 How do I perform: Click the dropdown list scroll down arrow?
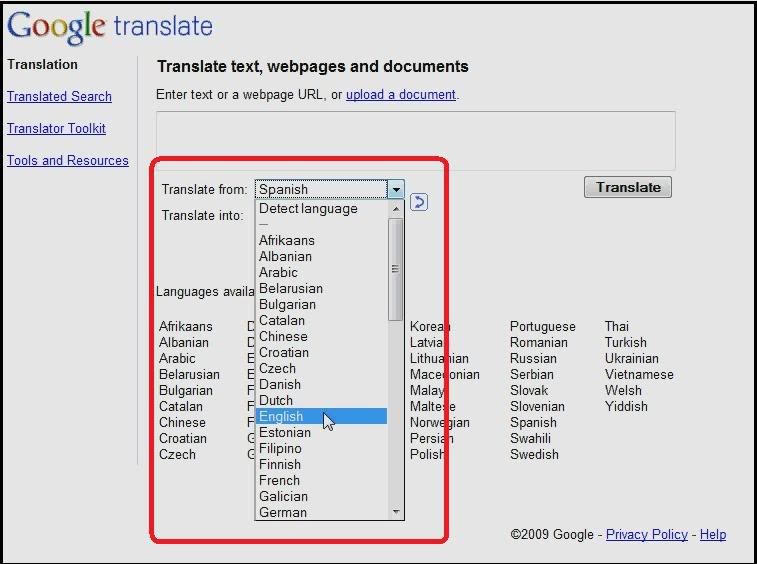click(x=396, y=511)
